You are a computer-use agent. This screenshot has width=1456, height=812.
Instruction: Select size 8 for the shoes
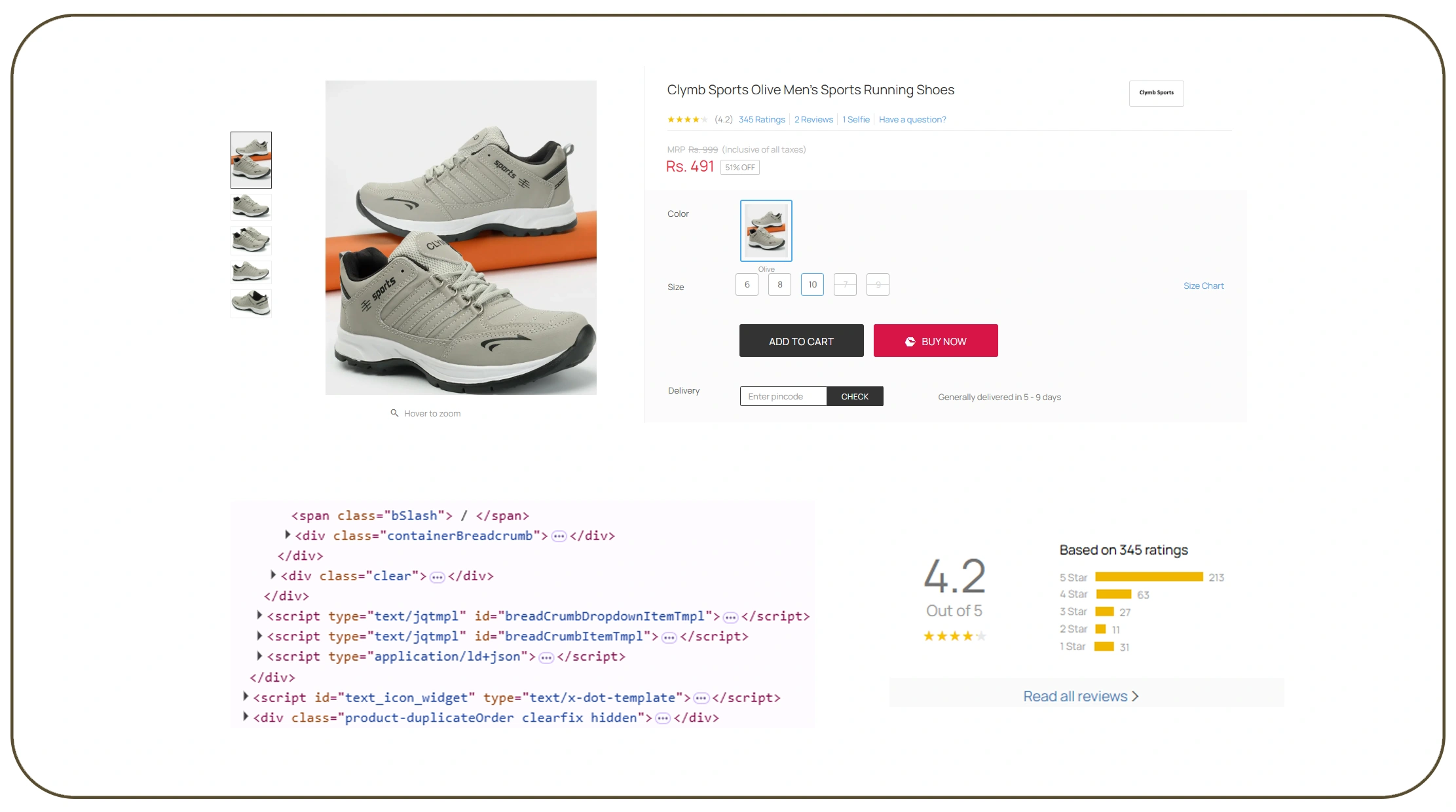(779, 284)
